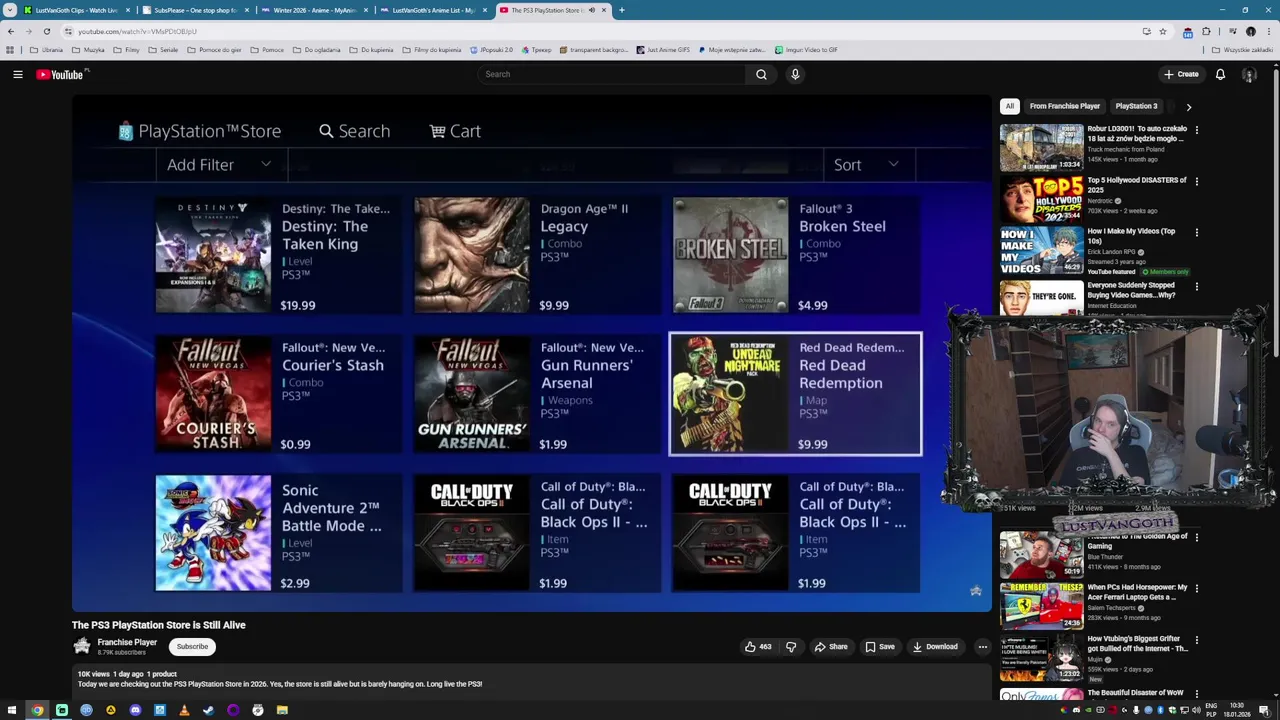Select the PlayStation 3 chip

[x=1136, y=106]
